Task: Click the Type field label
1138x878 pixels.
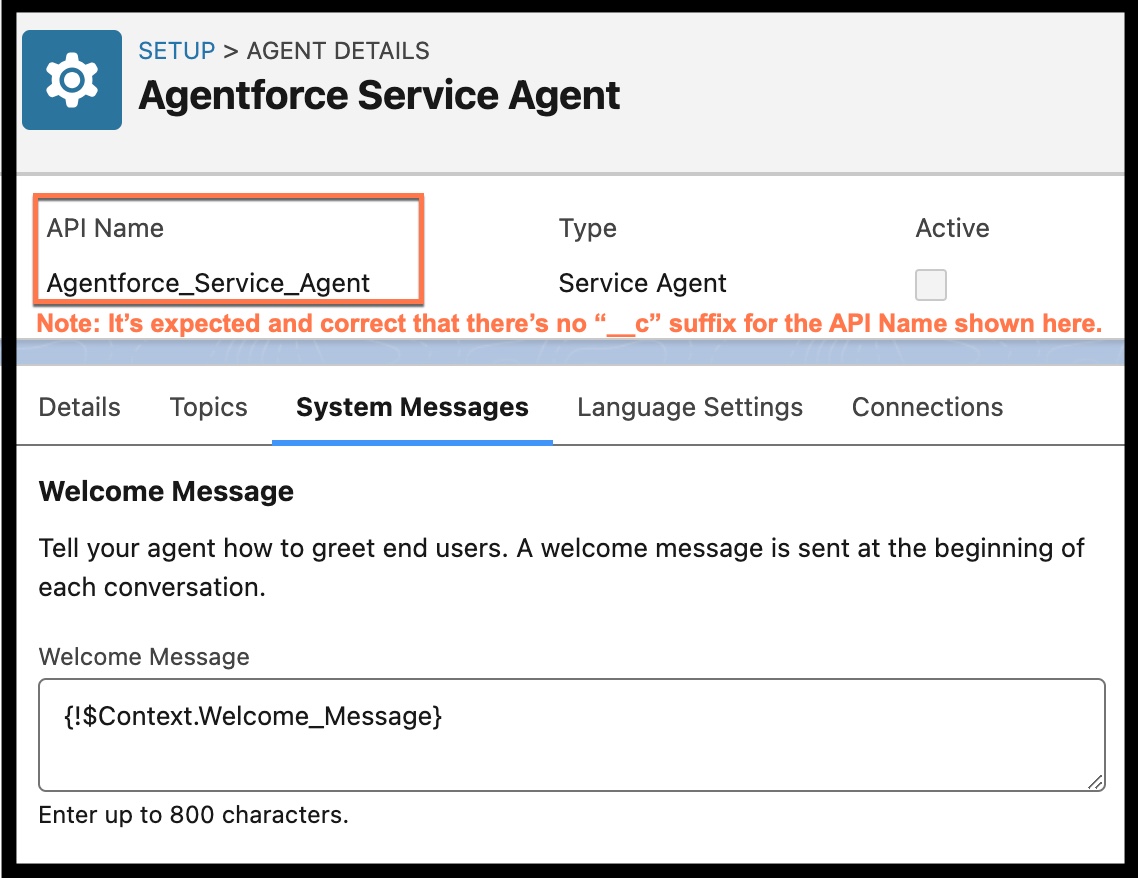Action: click(x=587, y=228)
